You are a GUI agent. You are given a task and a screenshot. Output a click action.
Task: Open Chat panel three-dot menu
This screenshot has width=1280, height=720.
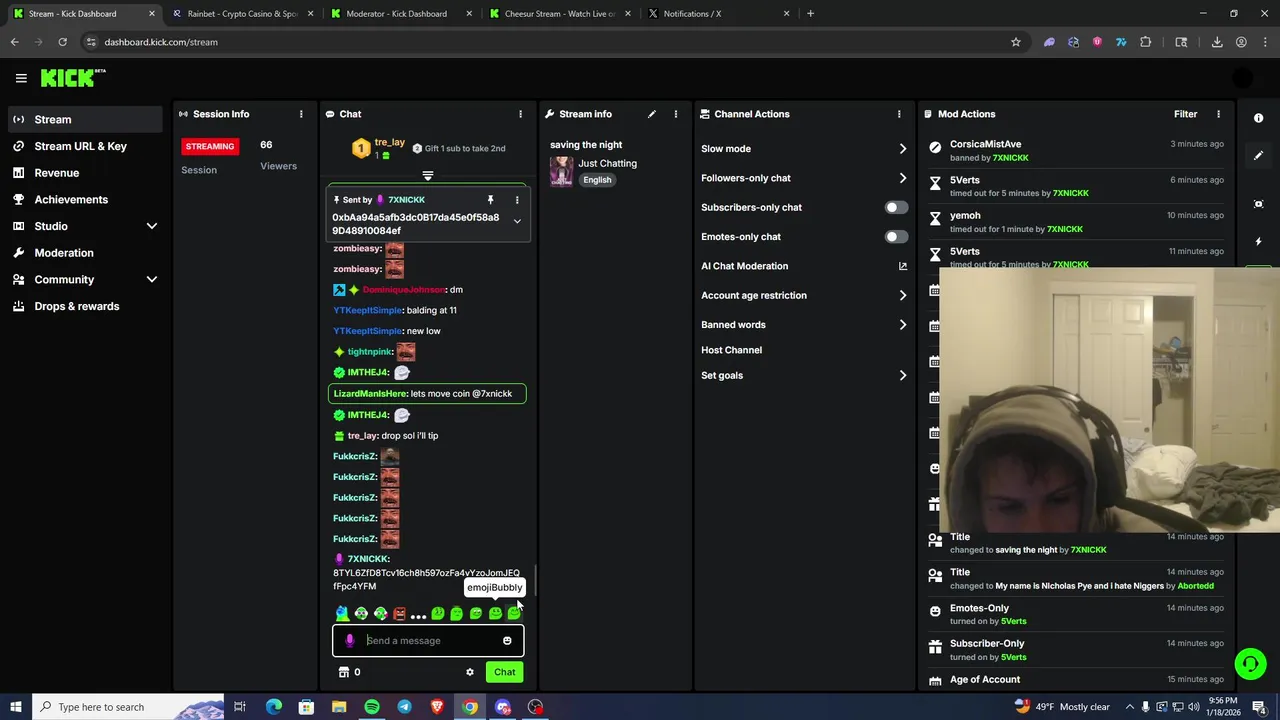520,114
